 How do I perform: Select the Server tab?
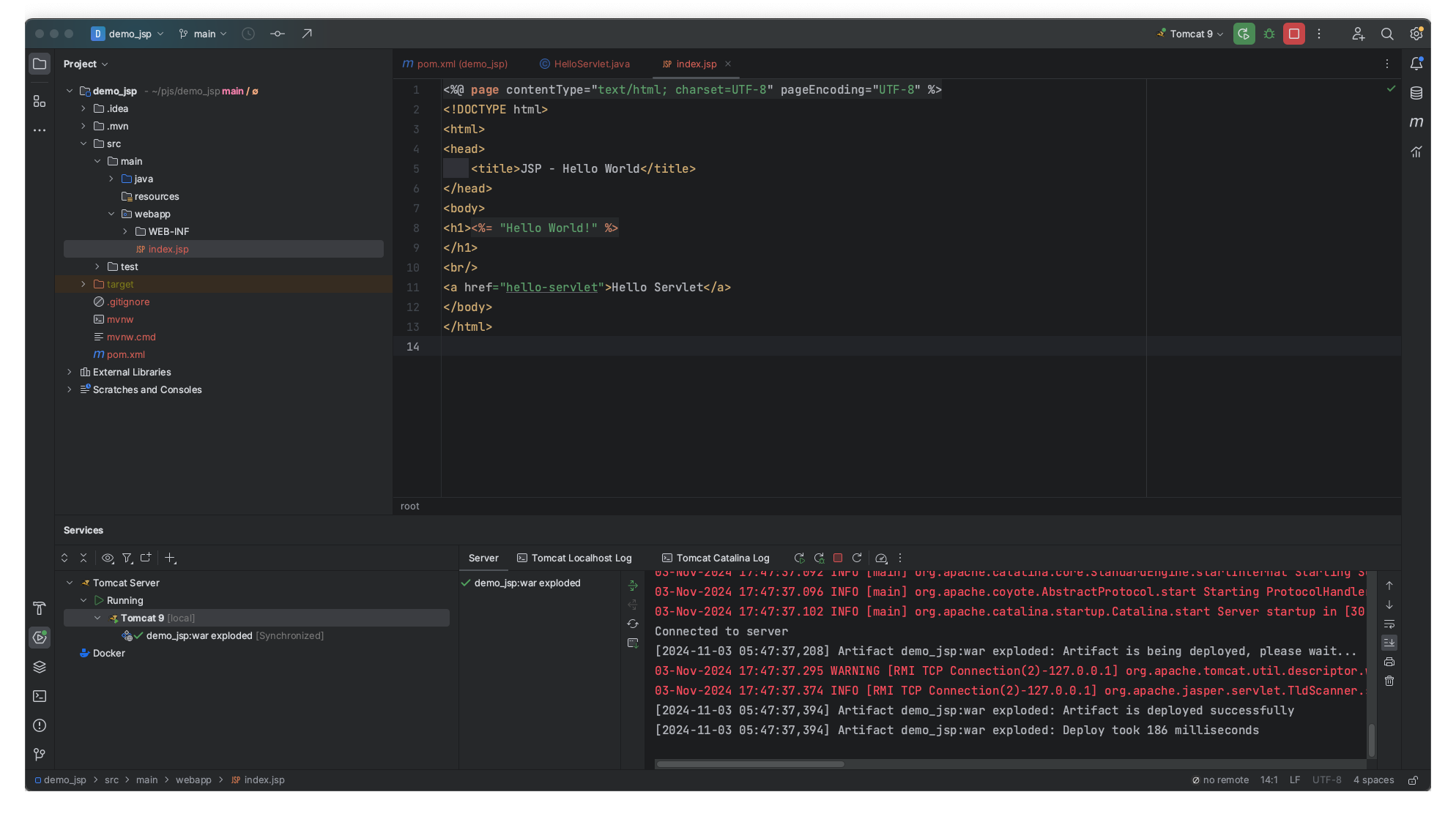(x=483, y=558)
